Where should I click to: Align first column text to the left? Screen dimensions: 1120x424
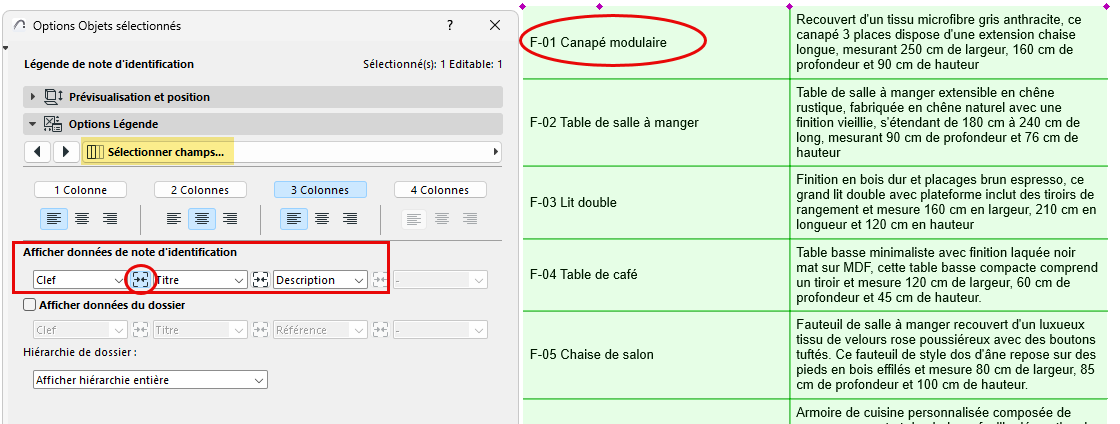(x=52, y=218)
